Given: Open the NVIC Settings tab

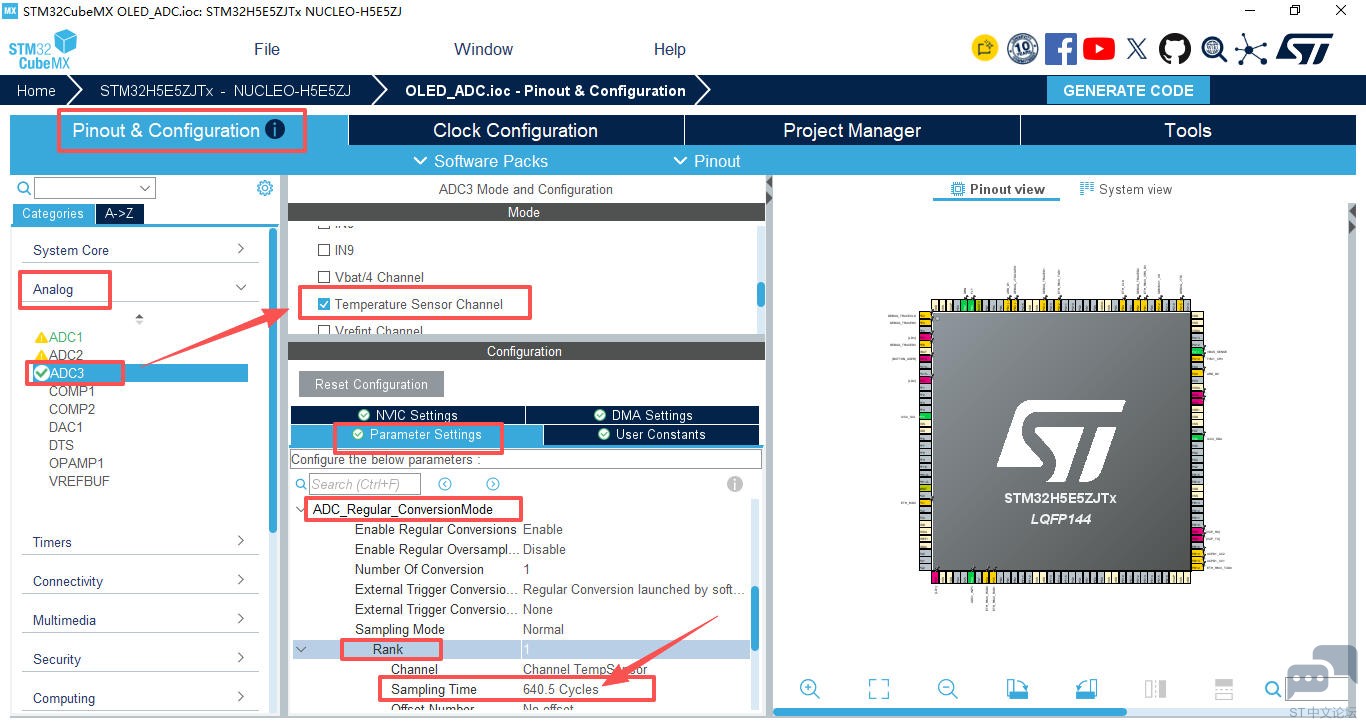Looking at the screenshot, I should (x=408, y=415).
